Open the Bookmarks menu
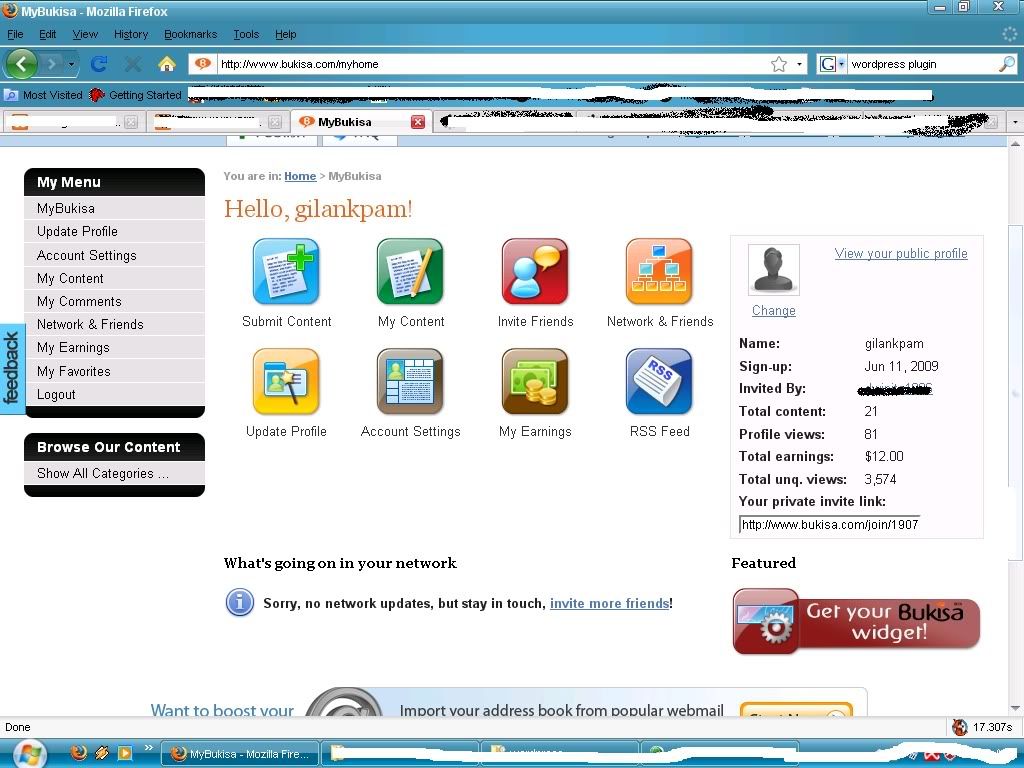The image size is (1024, 768). (x=190, y=35)
